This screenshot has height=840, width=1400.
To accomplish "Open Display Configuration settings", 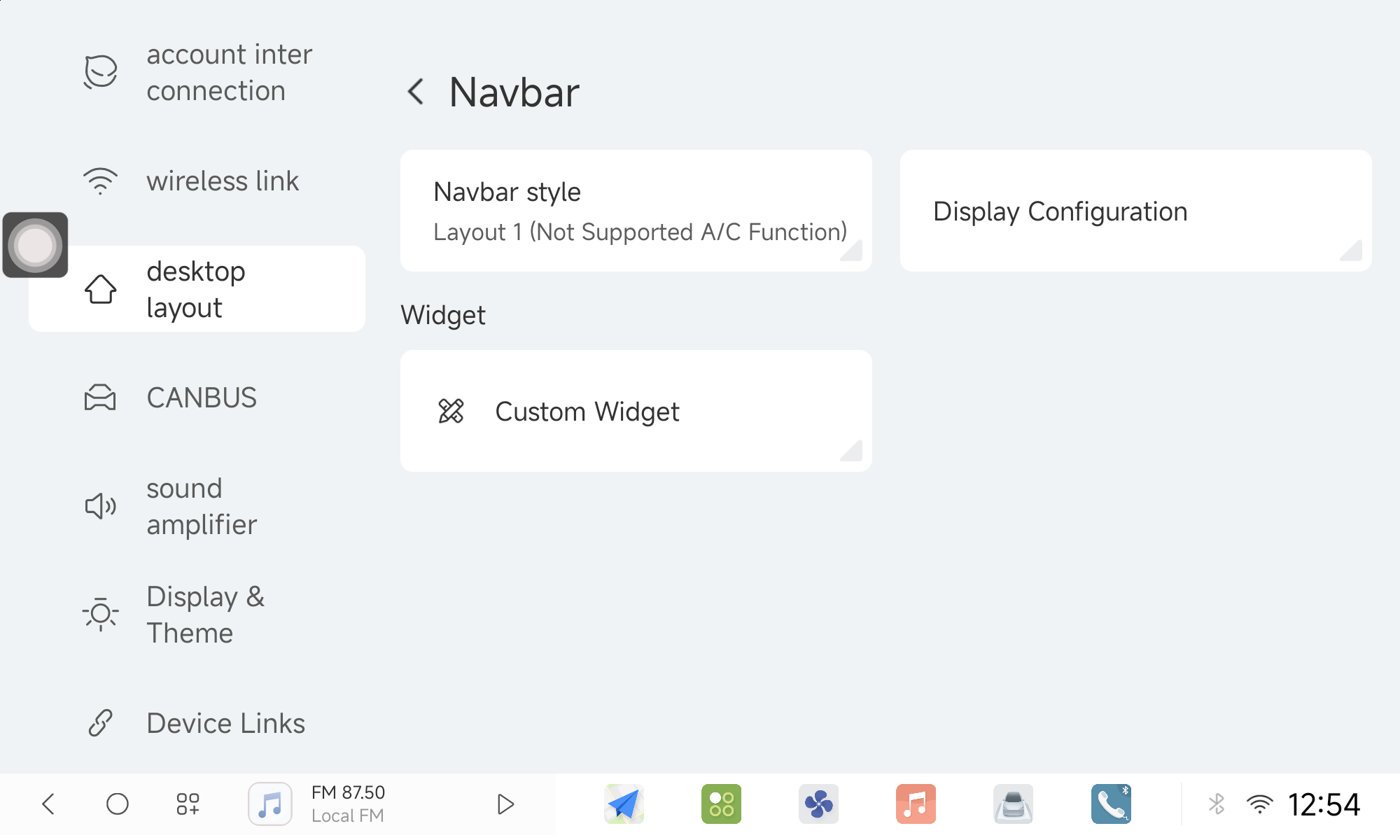I will coord(1135,211).
